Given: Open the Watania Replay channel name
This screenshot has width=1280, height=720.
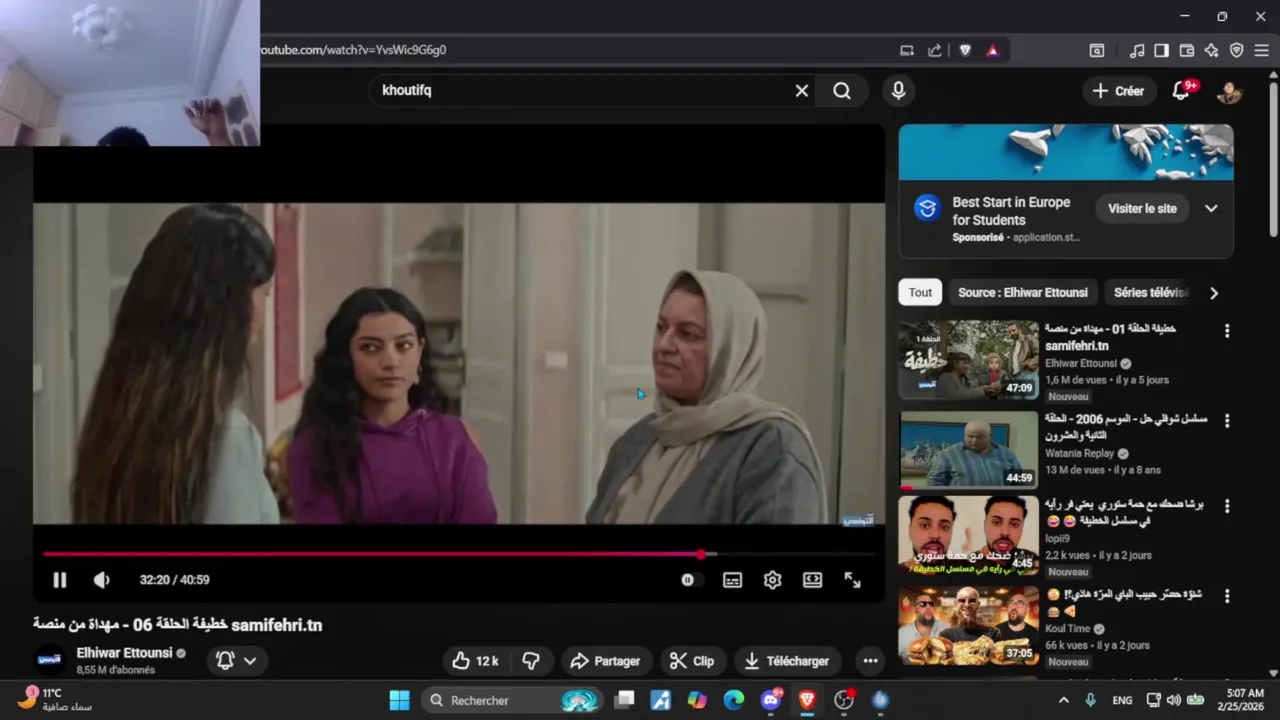Looking at the screenshot, I should click(1080, 453).
